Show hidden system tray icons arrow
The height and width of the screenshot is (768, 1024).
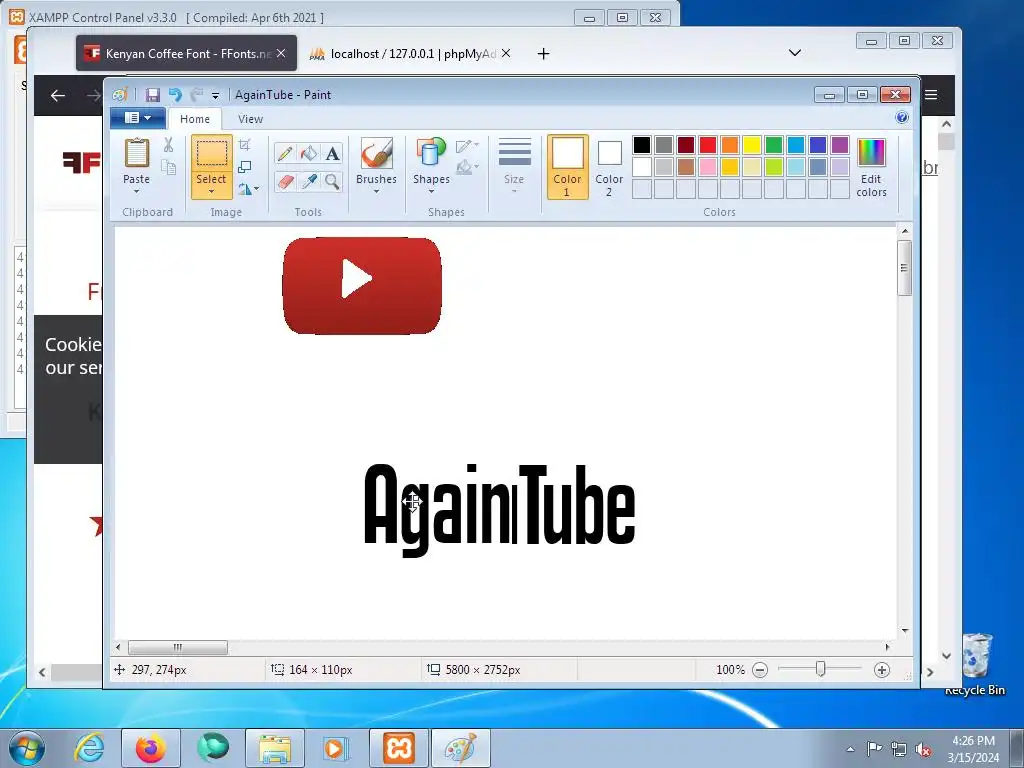[850, 749]
